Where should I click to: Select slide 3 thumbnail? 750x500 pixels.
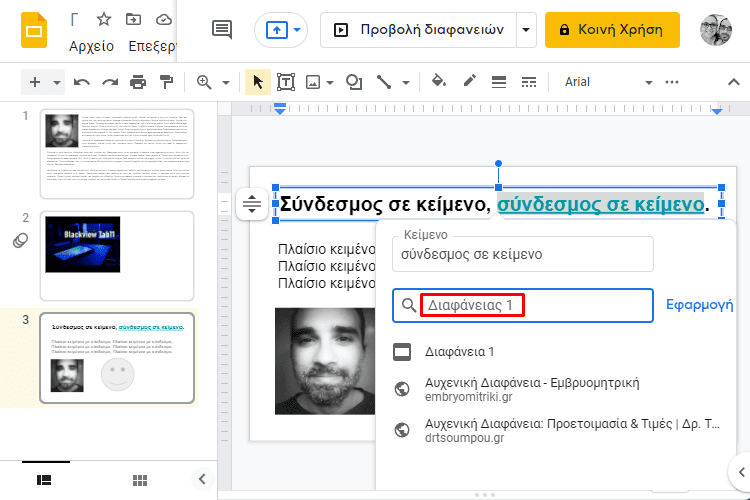(117, 358)
